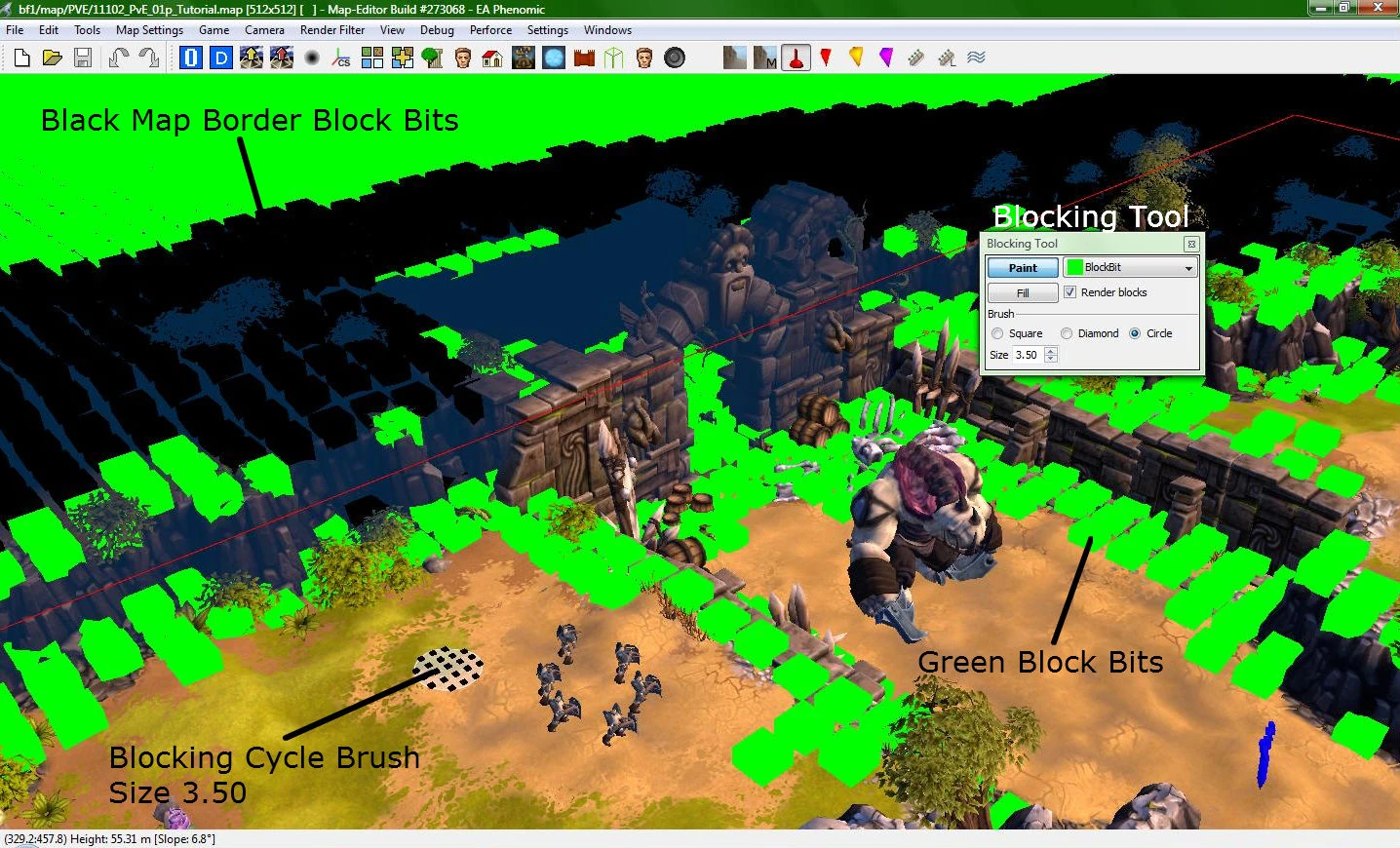Click the blue glowing orb icon

(554, 58)
